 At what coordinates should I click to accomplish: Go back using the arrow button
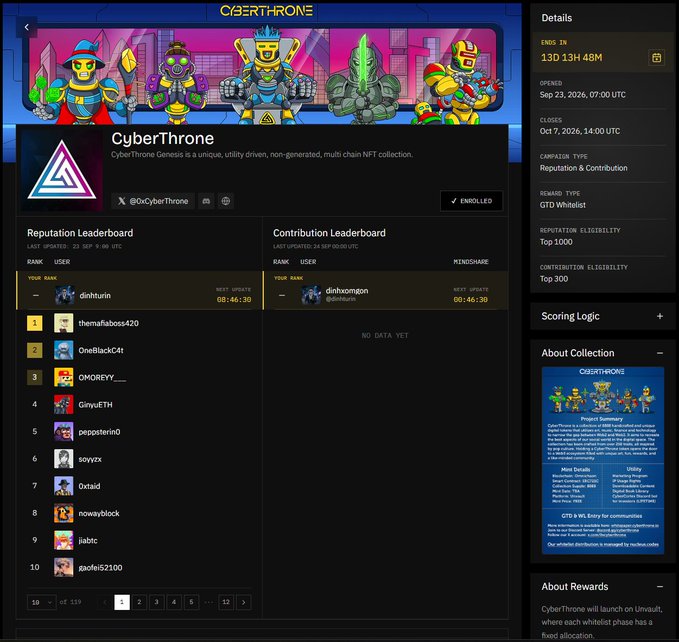coord(26,27)
